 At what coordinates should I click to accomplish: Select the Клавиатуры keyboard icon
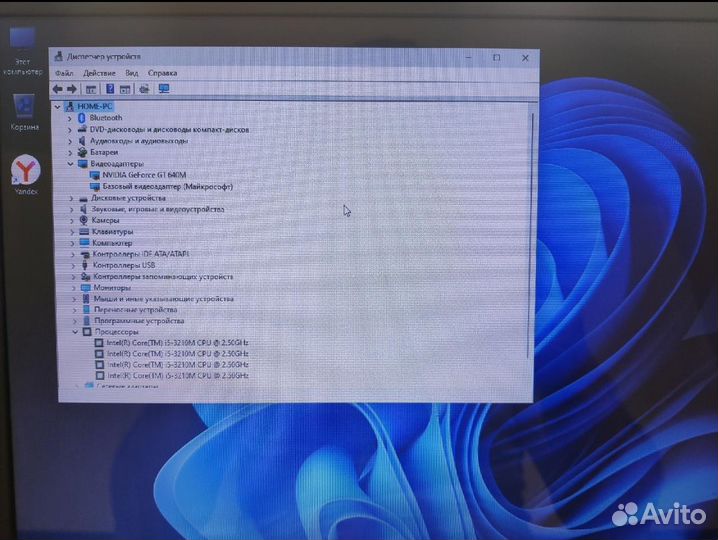tap(84, 232)
